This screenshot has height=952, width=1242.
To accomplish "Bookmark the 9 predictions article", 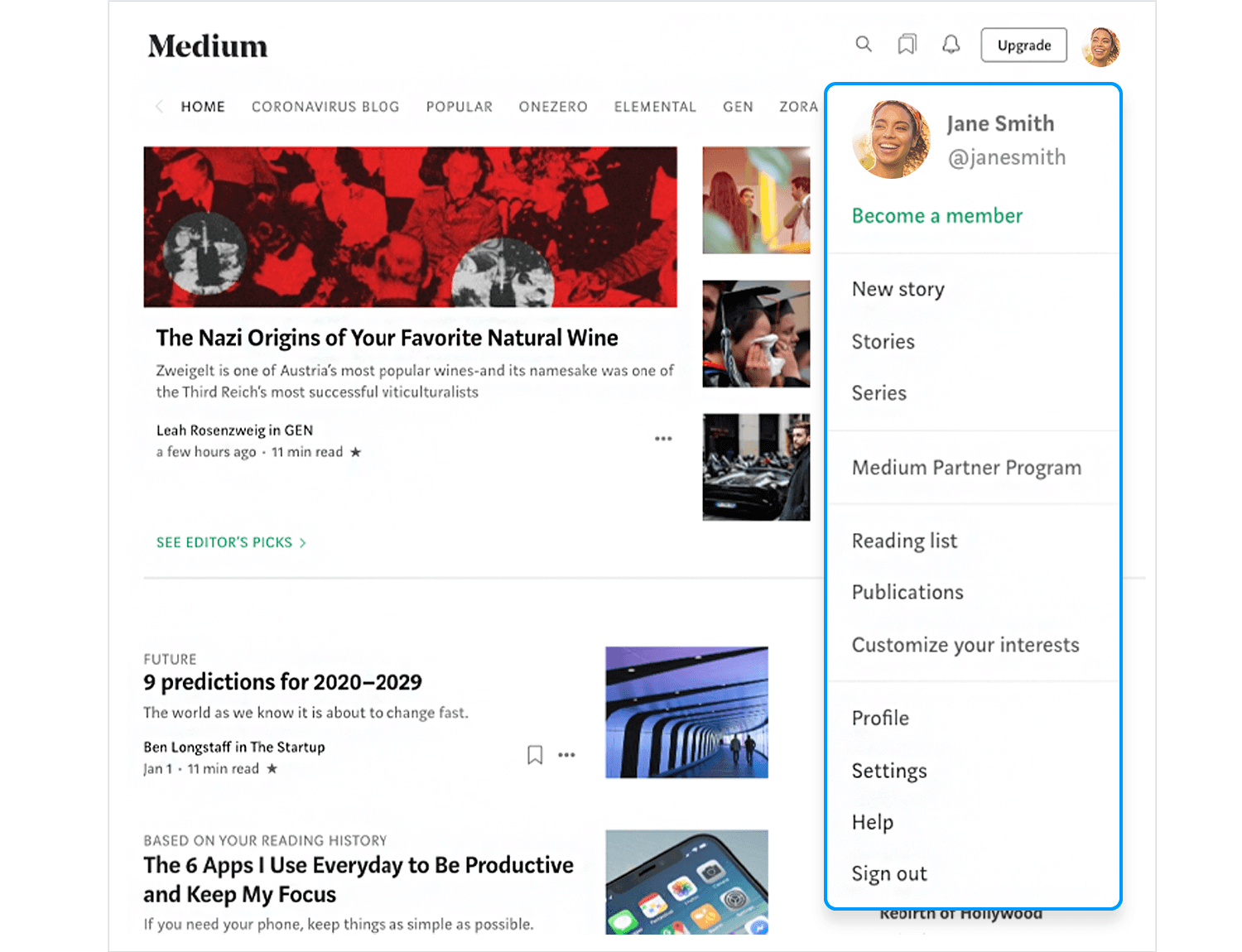I will coord(534,754).
